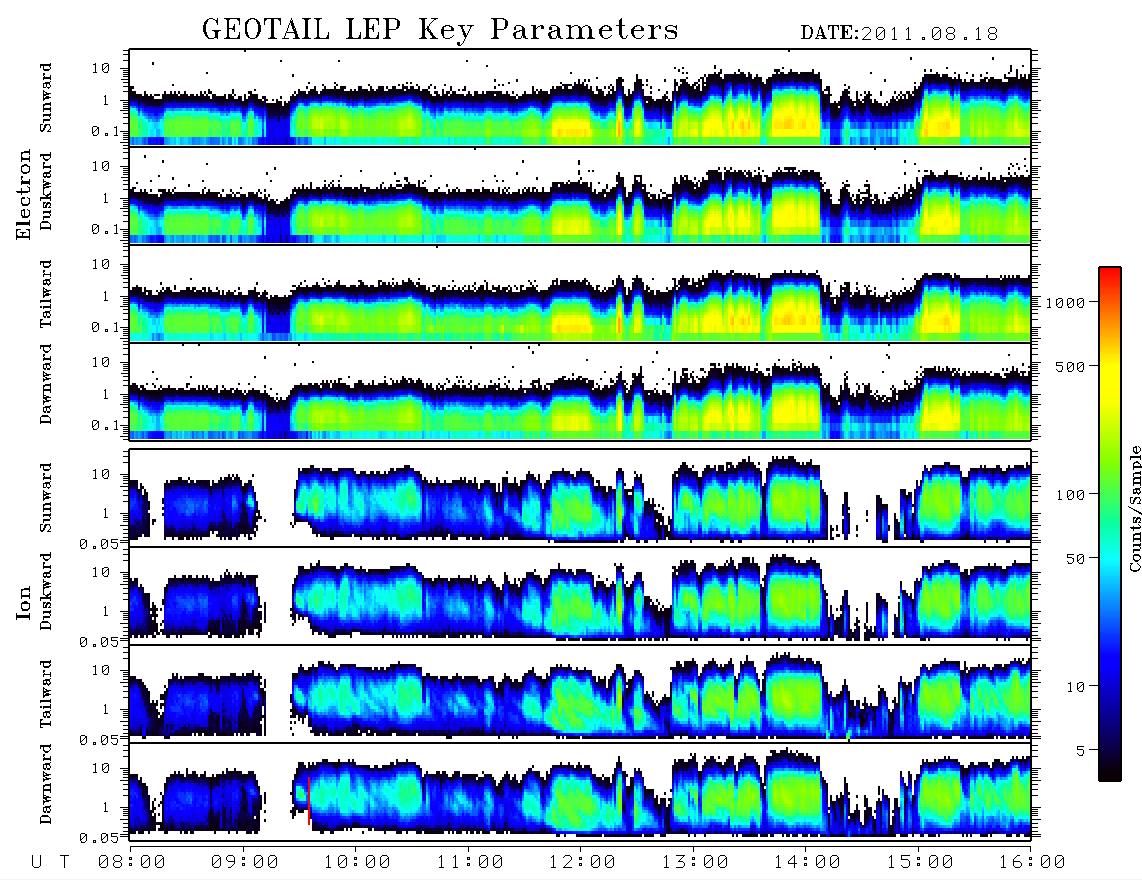Click the "0.05" tick of Ion Sunward
Viewport: 1142px width, 880px height.
[x=98, y=544]
